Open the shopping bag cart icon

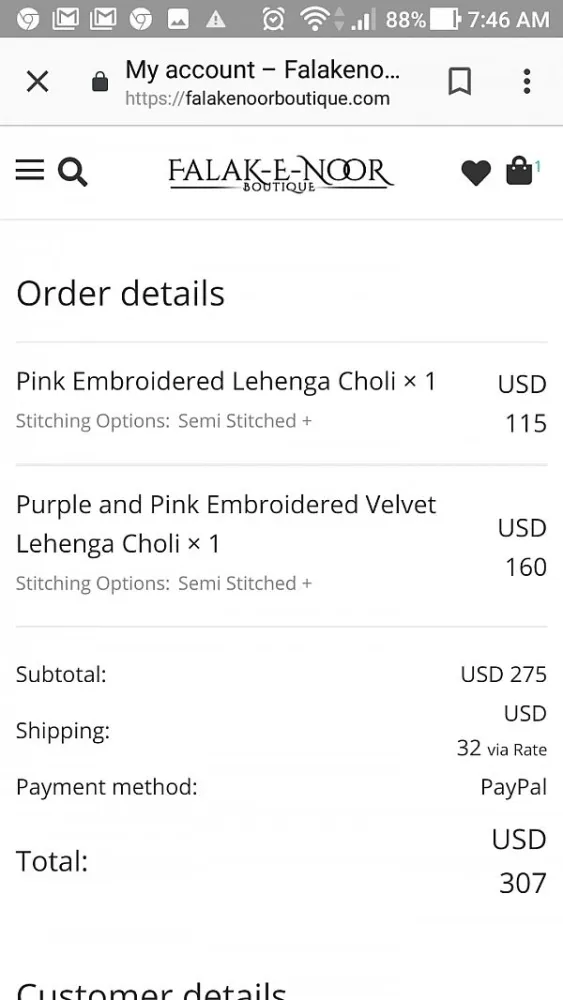click(519, 171)
